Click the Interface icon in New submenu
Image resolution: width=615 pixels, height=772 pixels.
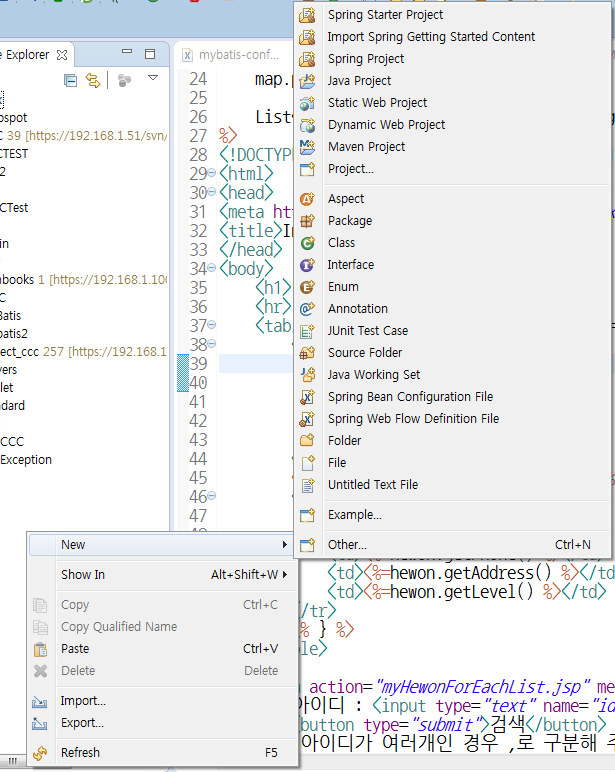point(307,265)
